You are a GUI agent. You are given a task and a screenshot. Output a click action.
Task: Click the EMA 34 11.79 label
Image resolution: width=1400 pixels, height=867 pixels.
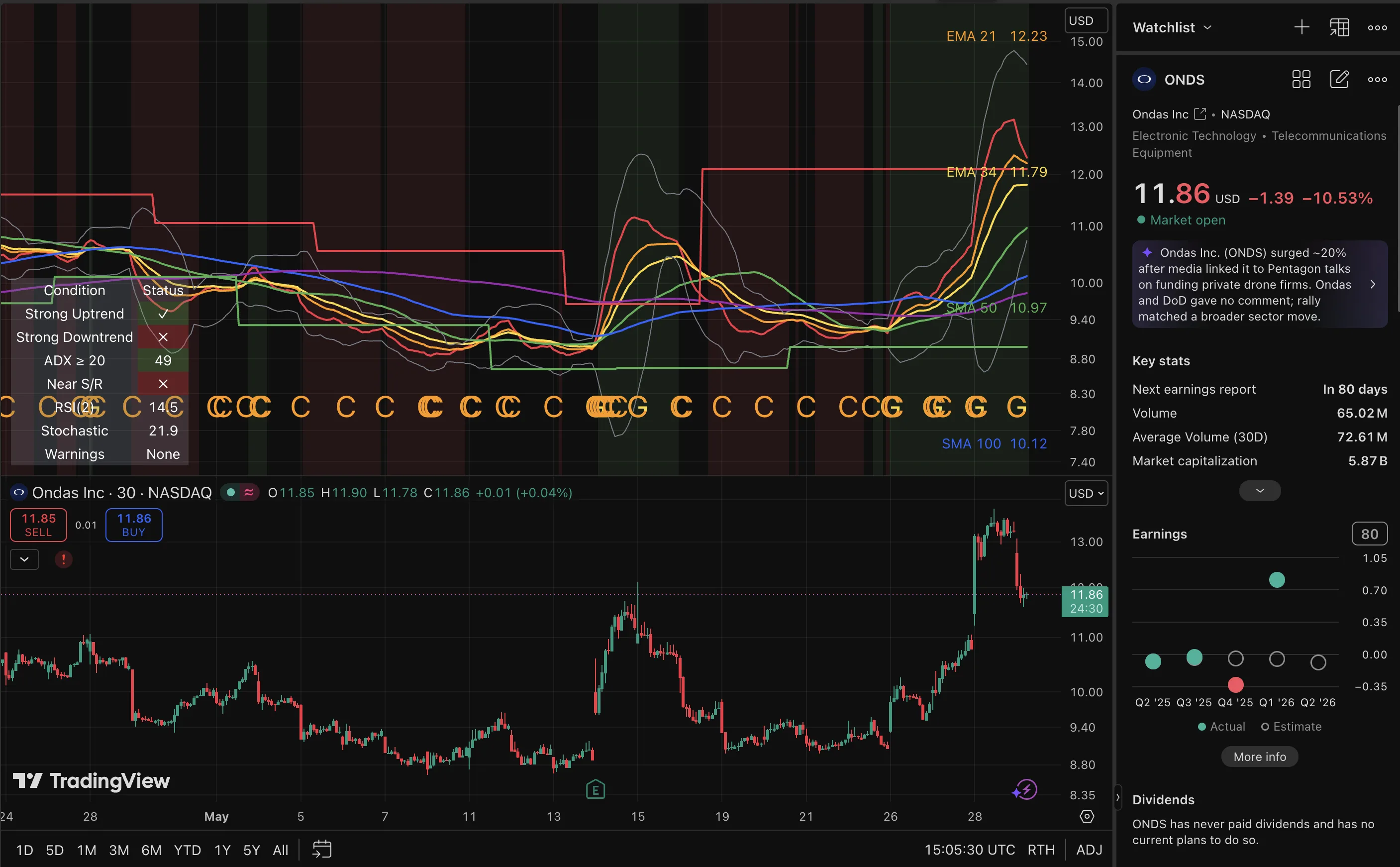[x=997, y=172]
